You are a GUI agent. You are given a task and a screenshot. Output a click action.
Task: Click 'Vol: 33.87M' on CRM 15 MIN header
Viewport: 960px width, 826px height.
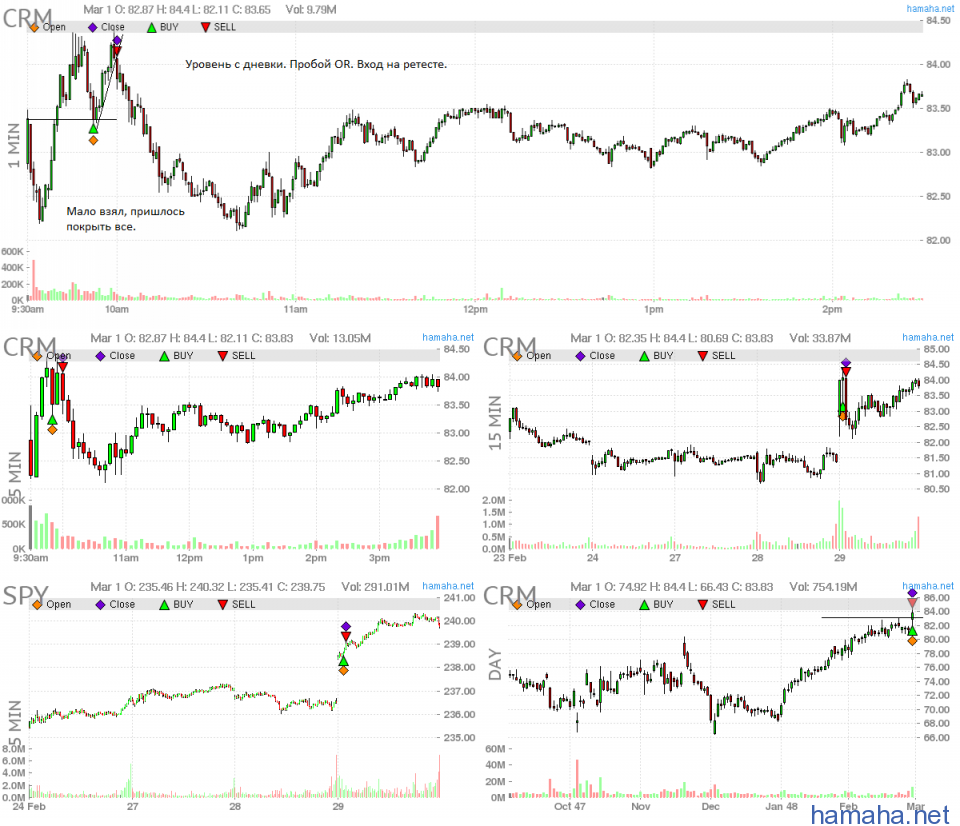pyautogui.click(x=820, y=338)
